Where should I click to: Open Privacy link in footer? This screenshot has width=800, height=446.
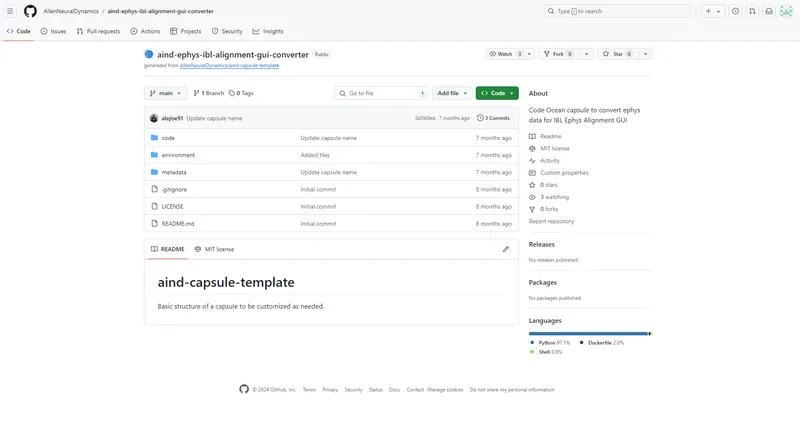[x=330, y=389]
